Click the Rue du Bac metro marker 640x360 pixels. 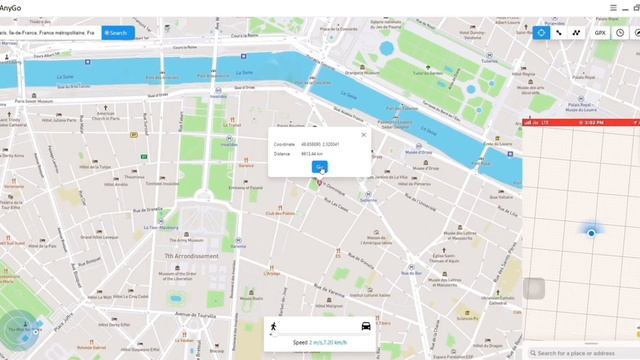click(411, 267)
